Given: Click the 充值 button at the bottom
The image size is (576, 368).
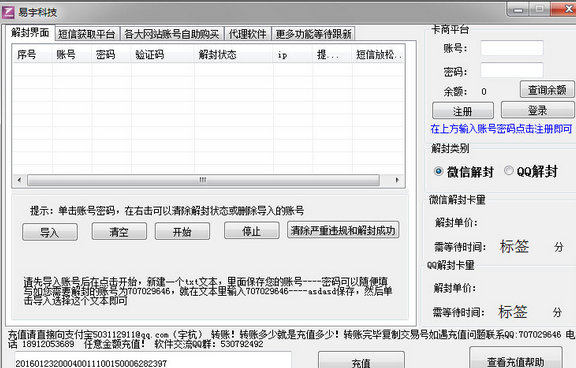Looking at the screenshot, I should coord(361,361).
